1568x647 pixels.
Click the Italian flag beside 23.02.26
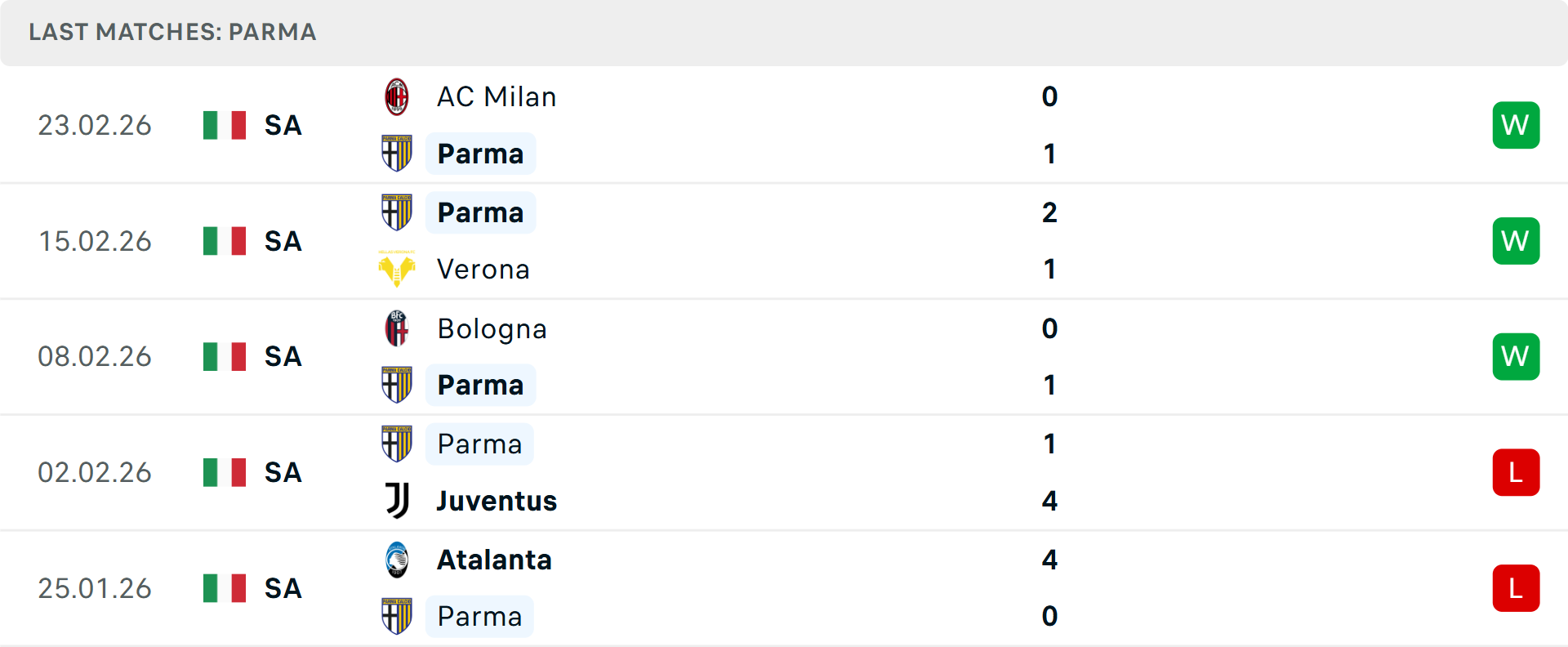(x=224, y=125)
